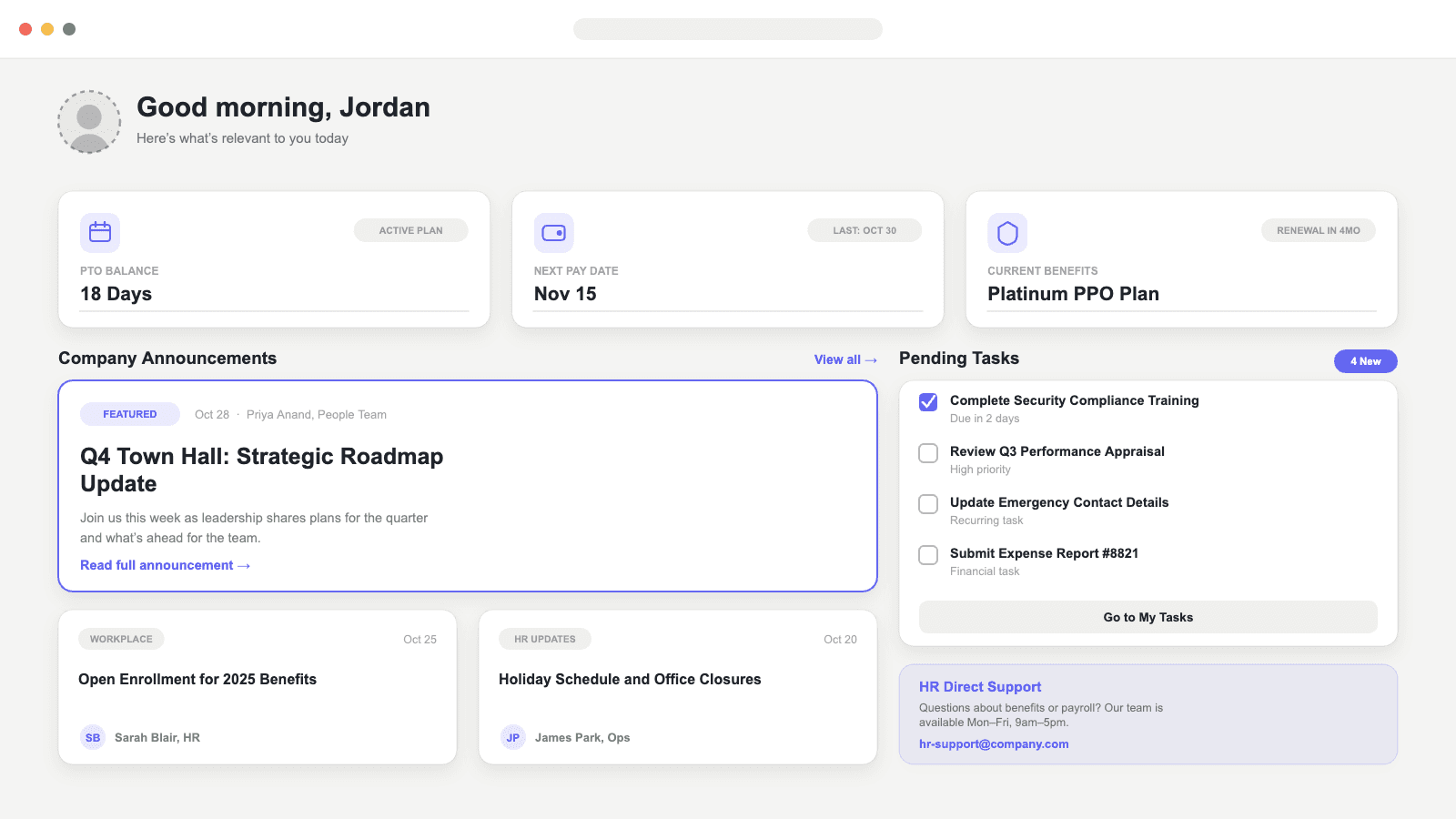
Task: Open Jordan's profile avatar
Action: 89,122
